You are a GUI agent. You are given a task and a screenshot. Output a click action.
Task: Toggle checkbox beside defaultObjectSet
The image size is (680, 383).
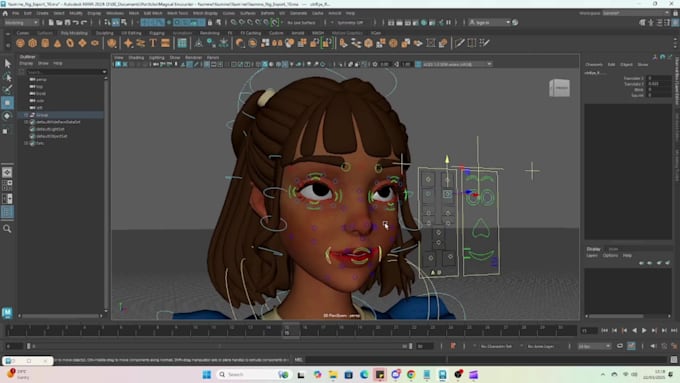click(32, 136)
